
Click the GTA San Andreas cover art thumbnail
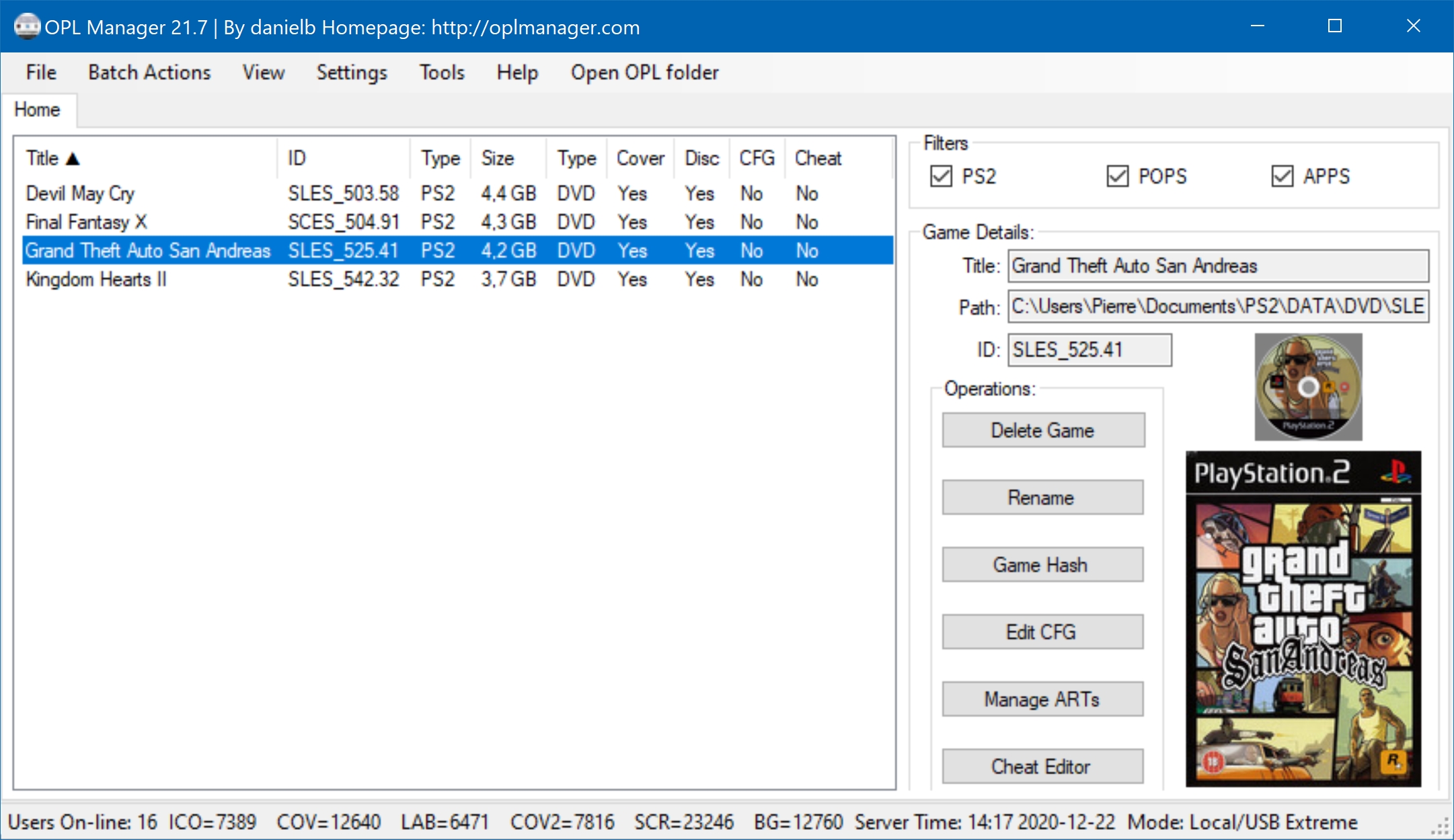[x=1303, y=619]
